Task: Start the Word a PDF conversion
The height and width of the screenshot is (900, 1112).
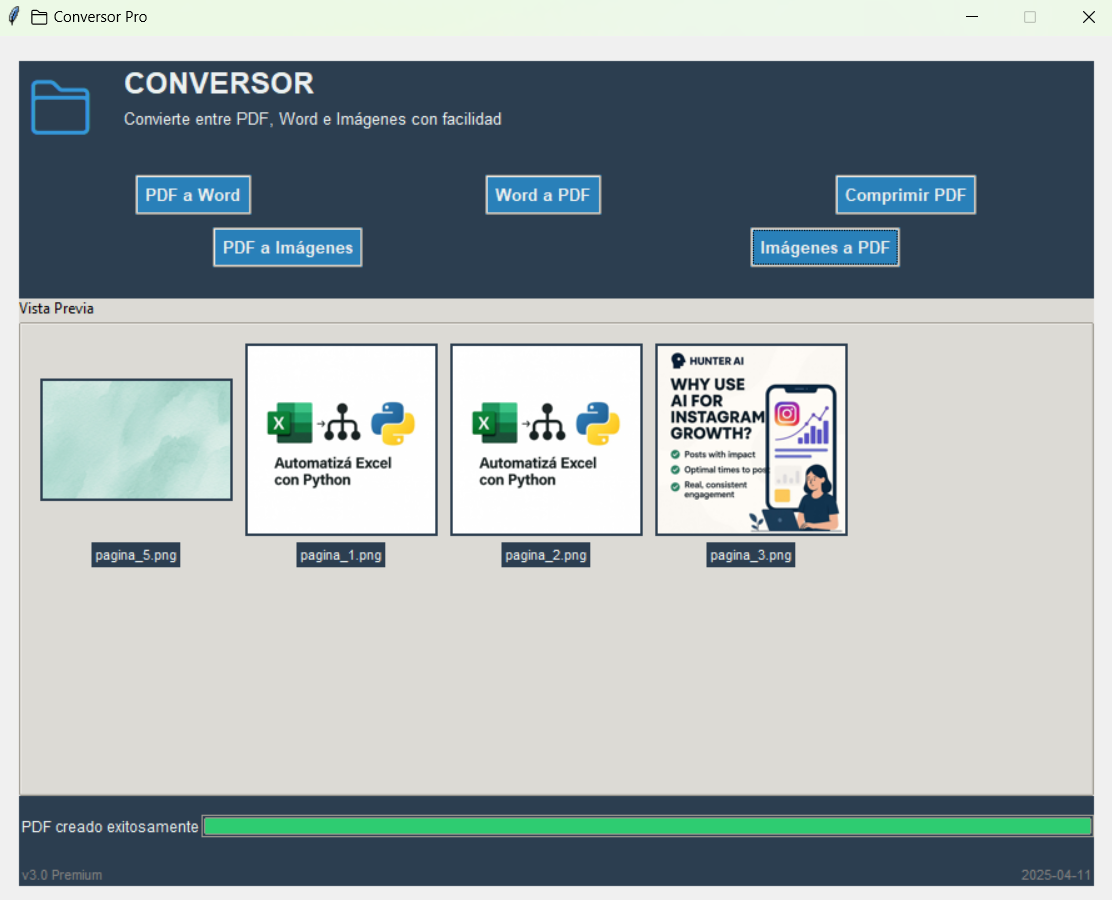Action: 543,195
